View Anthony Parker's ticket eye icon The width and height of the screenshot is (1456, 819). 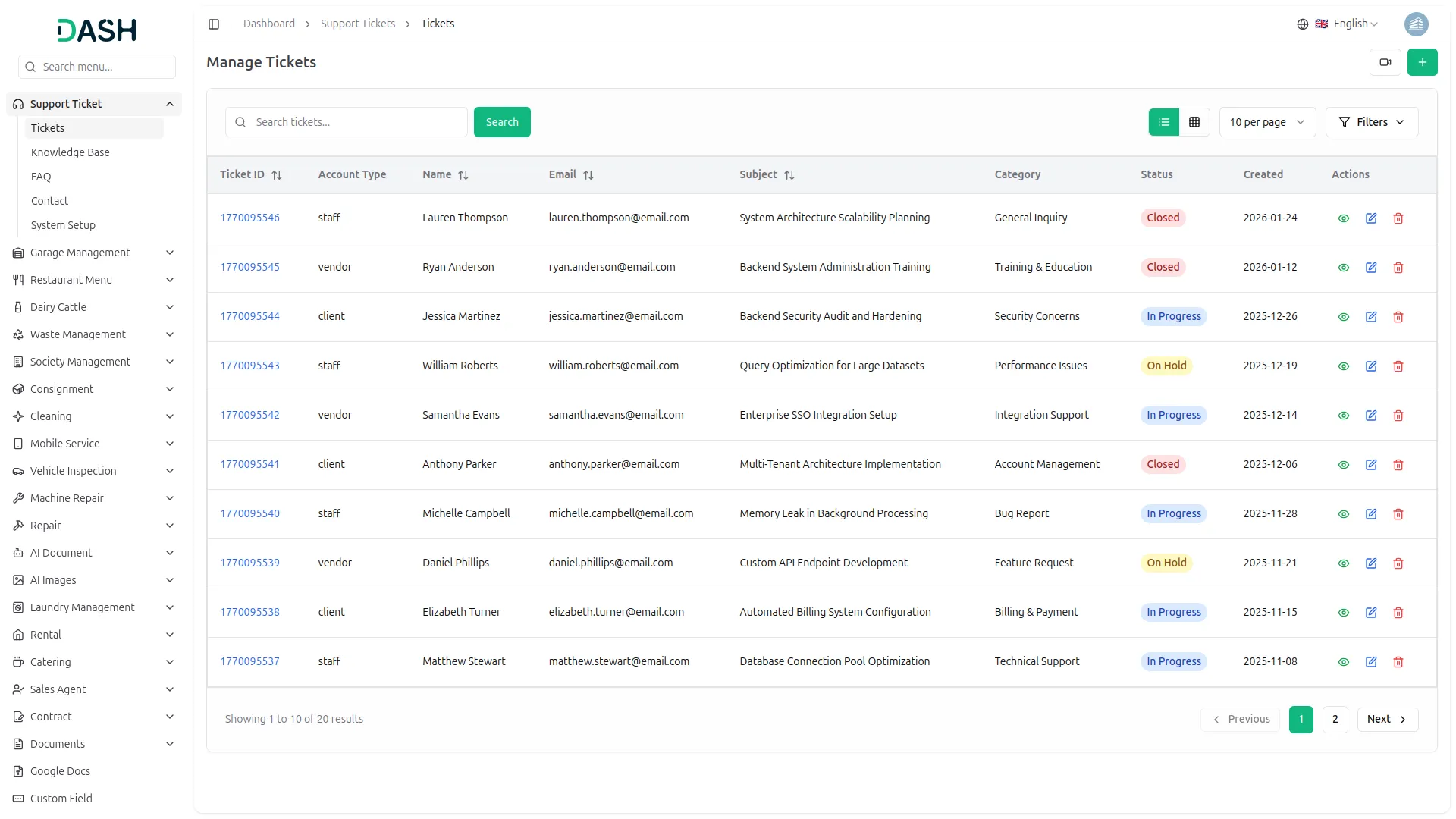click(1343, 465)
